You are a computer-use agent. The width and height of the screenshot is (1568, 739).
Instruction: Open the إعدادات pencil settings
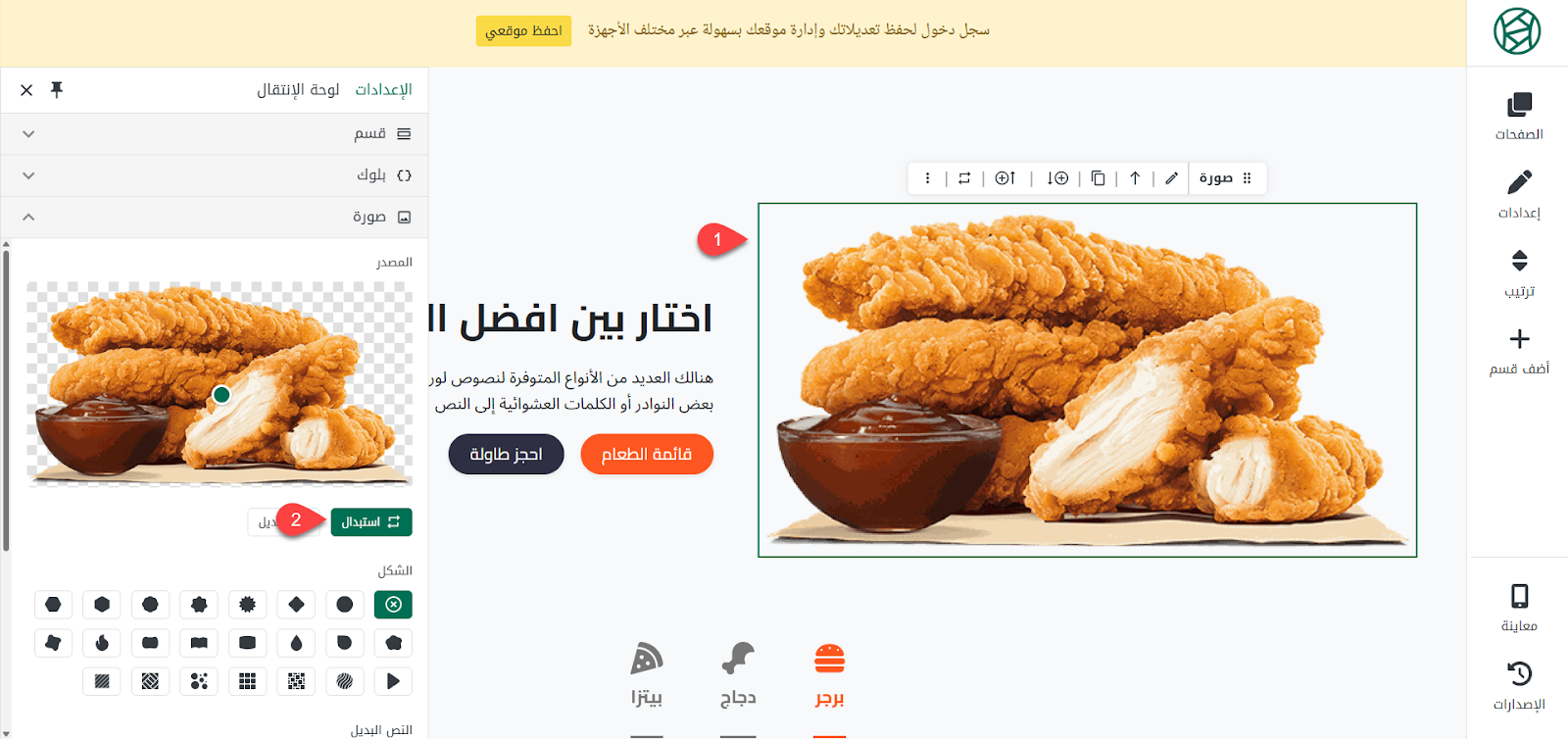[1519, 194]
